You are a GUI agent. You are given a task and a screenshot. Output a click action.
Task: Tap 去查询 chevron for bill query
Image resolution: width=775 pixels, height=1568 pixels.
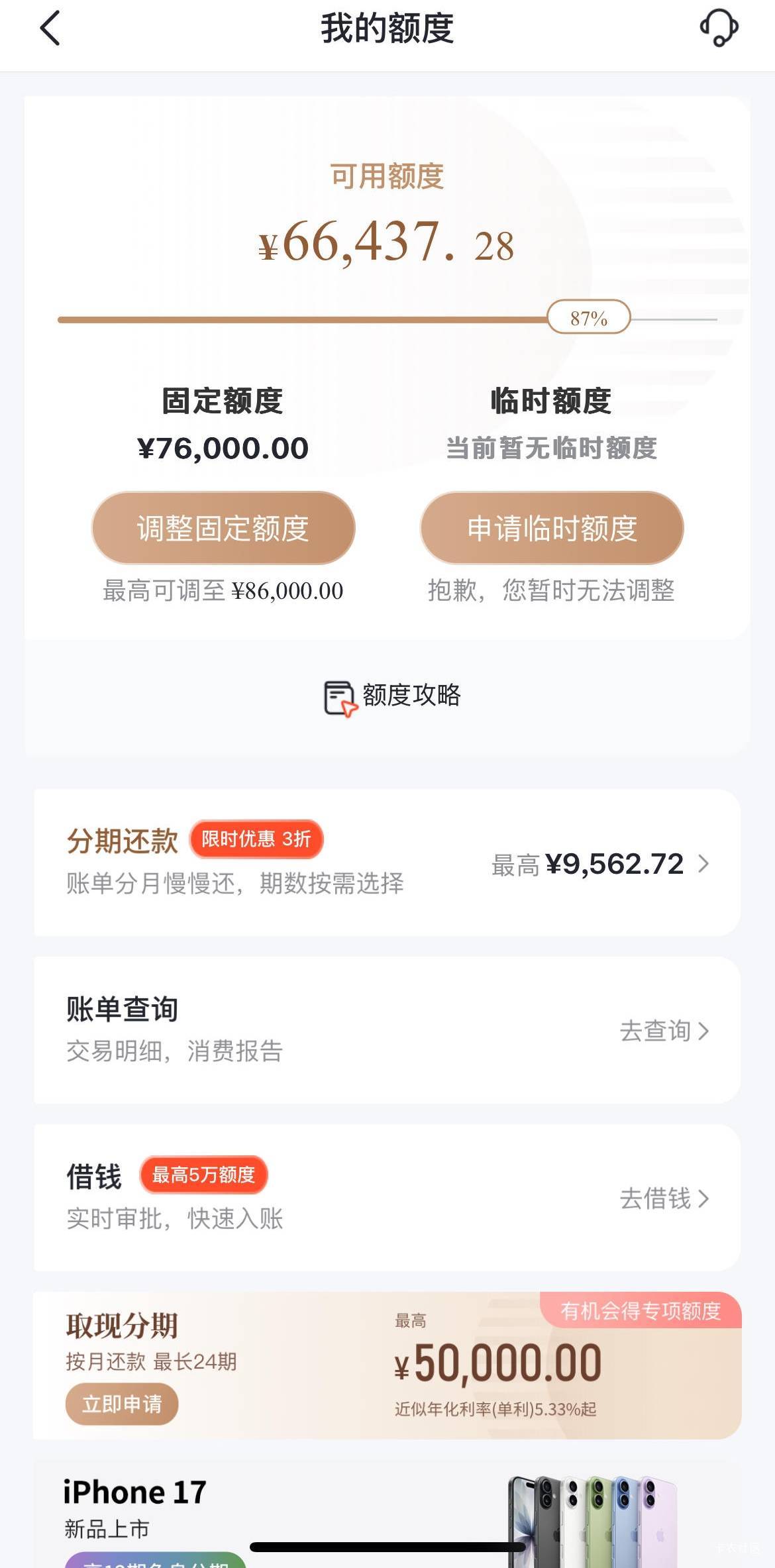[703, 1031]
